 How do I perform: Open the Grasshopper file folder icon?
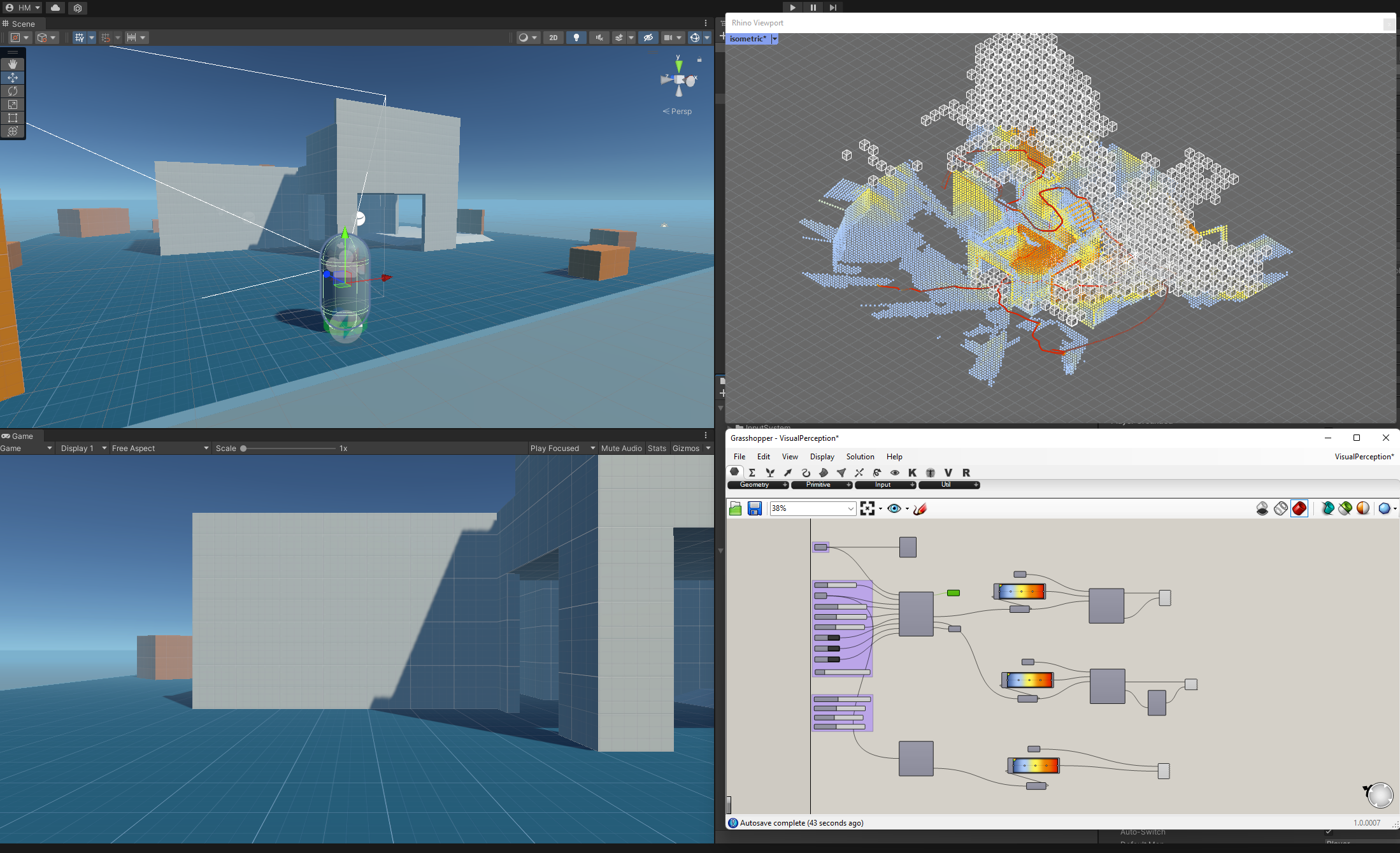pyautogui.click(x=736, y=508)
